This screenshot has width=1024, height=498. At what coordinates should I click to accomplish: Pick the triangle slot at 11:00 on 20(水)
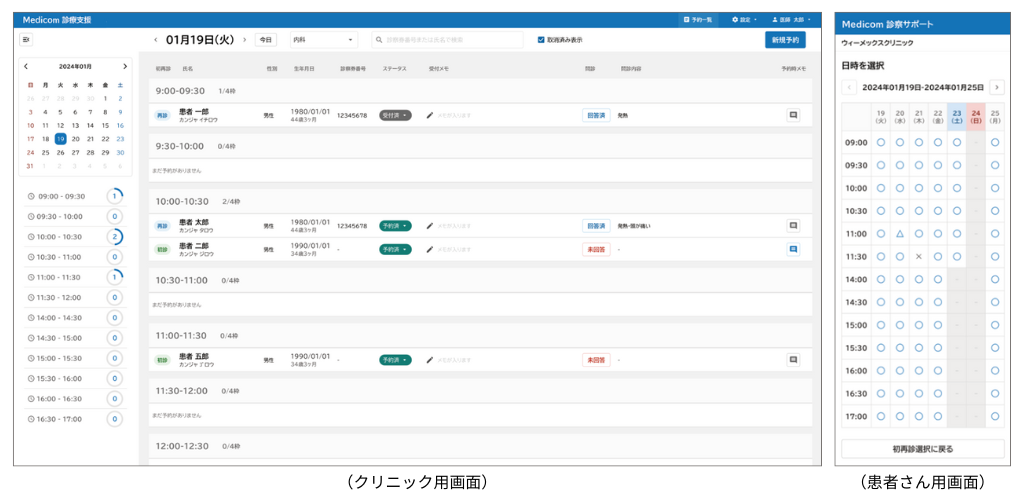coord(899,234)
